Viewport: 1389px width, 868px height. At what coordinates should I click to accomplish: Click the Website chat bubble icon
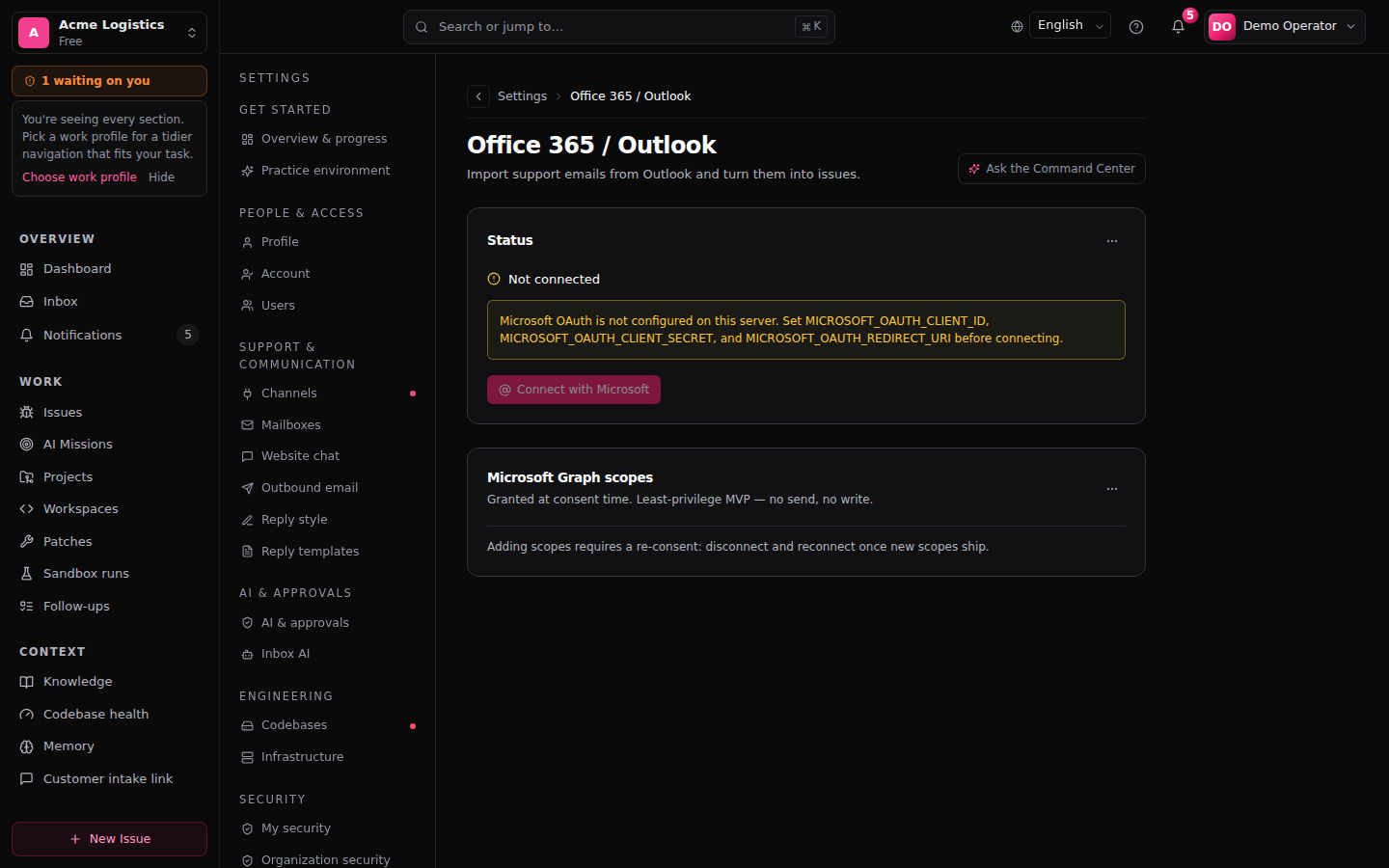pos(248,456)
